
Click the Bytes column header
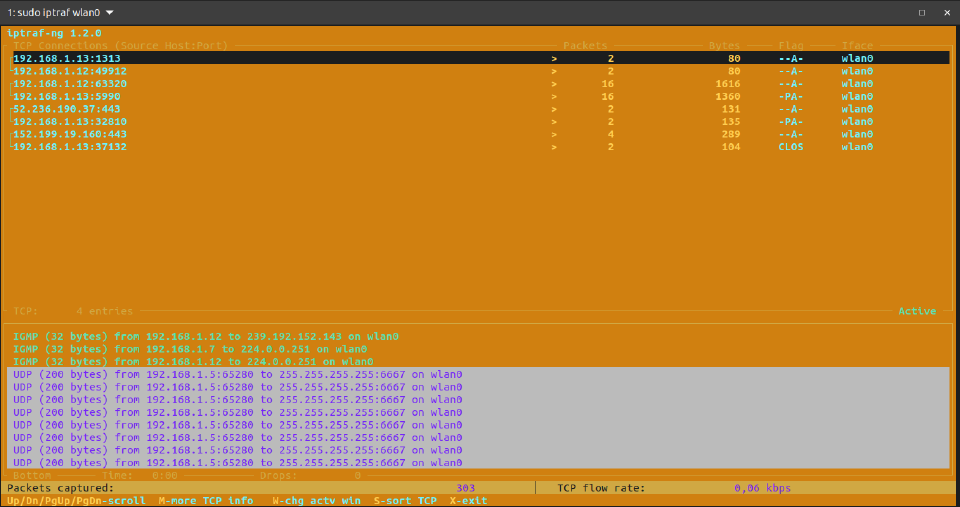pos(724,46)
